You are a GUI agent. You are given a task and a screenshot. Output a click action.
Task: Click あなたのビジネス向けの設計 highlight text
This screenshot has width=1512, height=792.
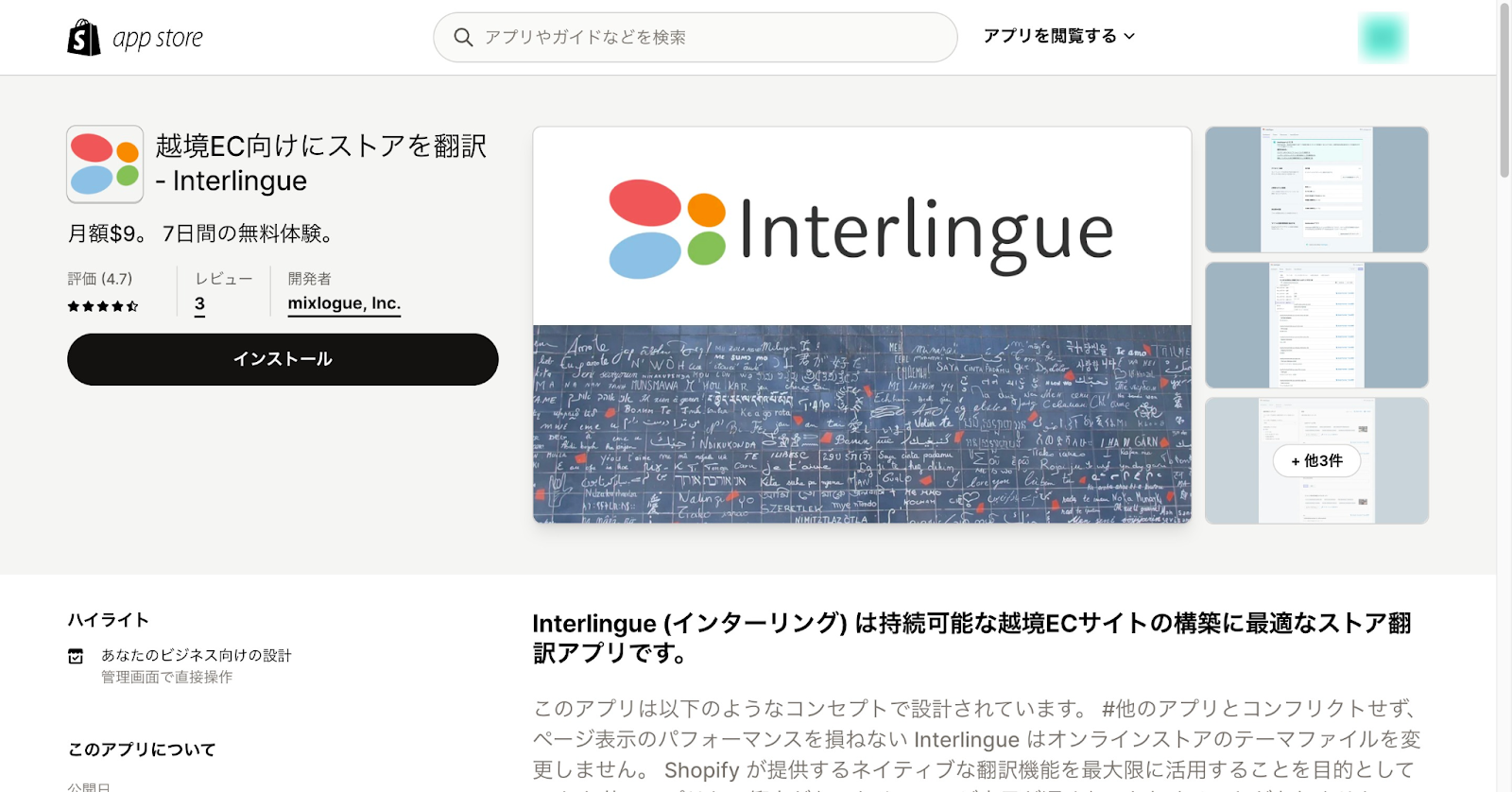point(197,655)
